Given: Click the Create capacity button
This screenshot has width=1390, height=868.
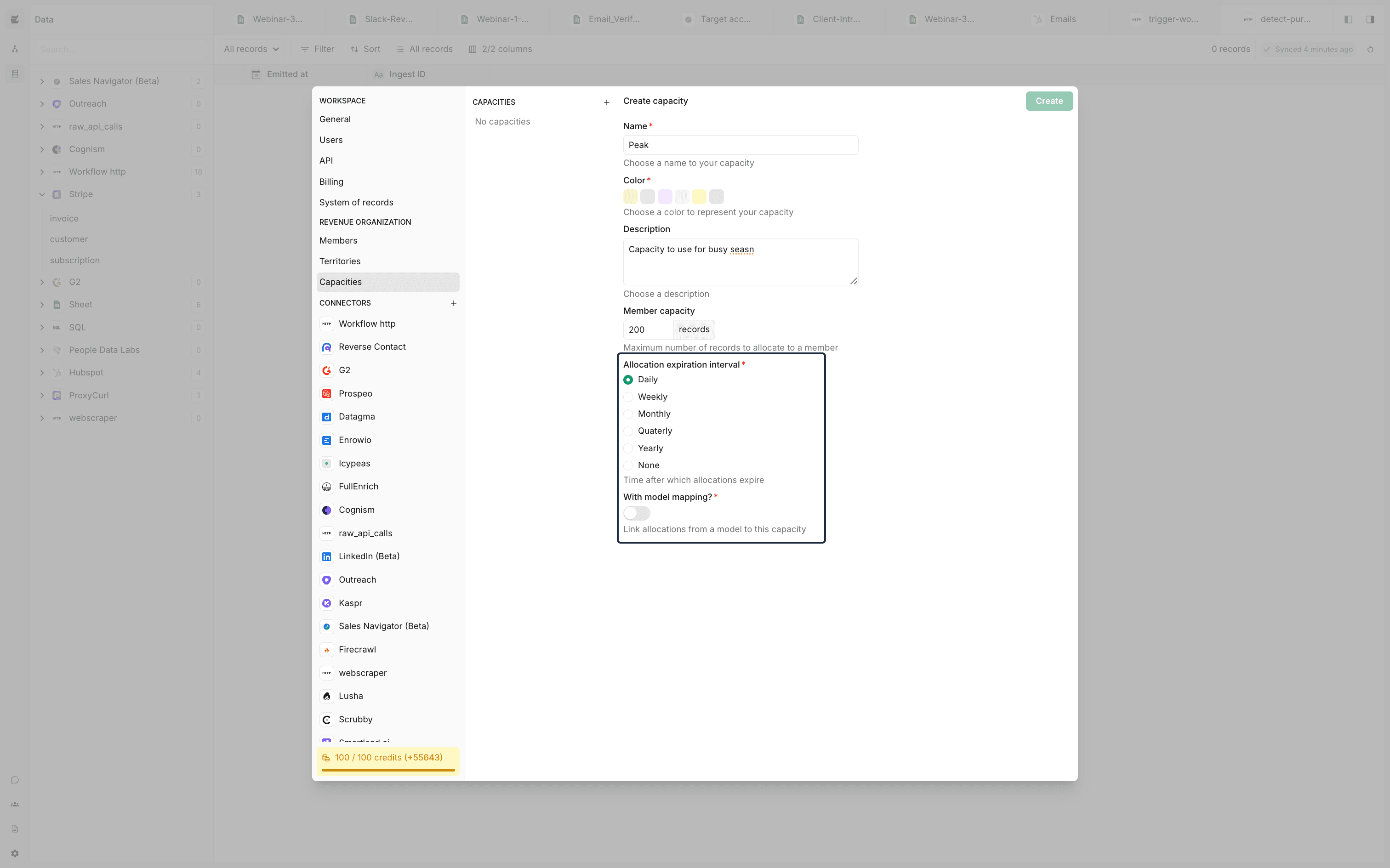Looking at the screenshot, I should click(x=1049, y=100).
